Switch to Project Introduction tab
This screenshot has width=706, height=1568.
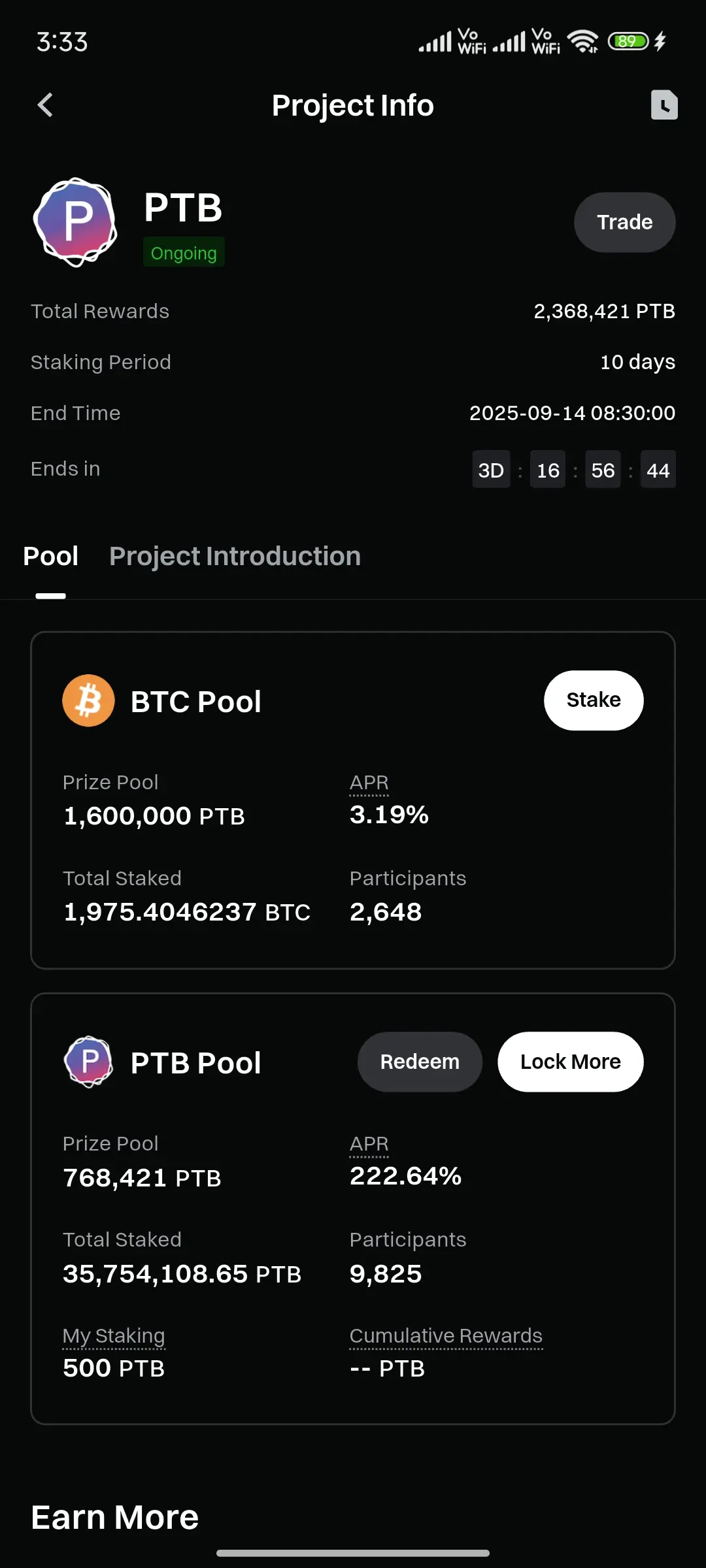click(x=235, y=556)
